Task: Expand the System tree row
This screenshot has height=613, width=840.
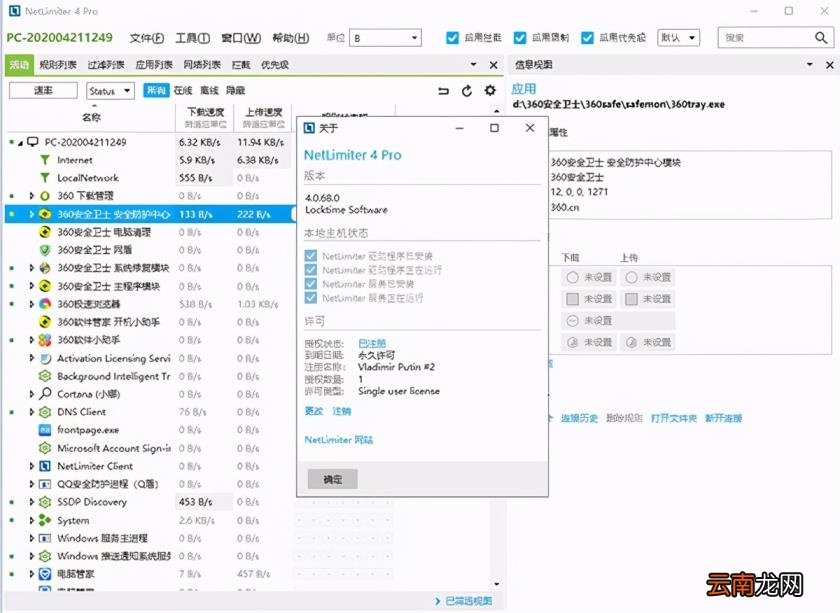Action: tap(32, 520)
